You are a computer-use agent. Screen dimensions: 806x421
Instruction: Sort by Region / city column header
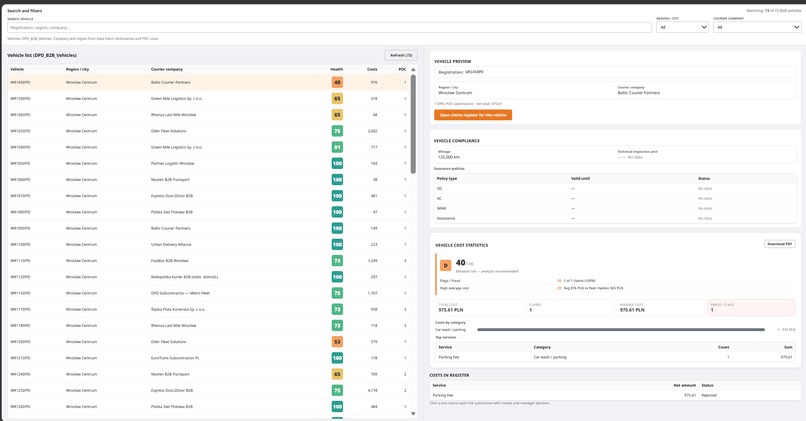click(77, 69)
